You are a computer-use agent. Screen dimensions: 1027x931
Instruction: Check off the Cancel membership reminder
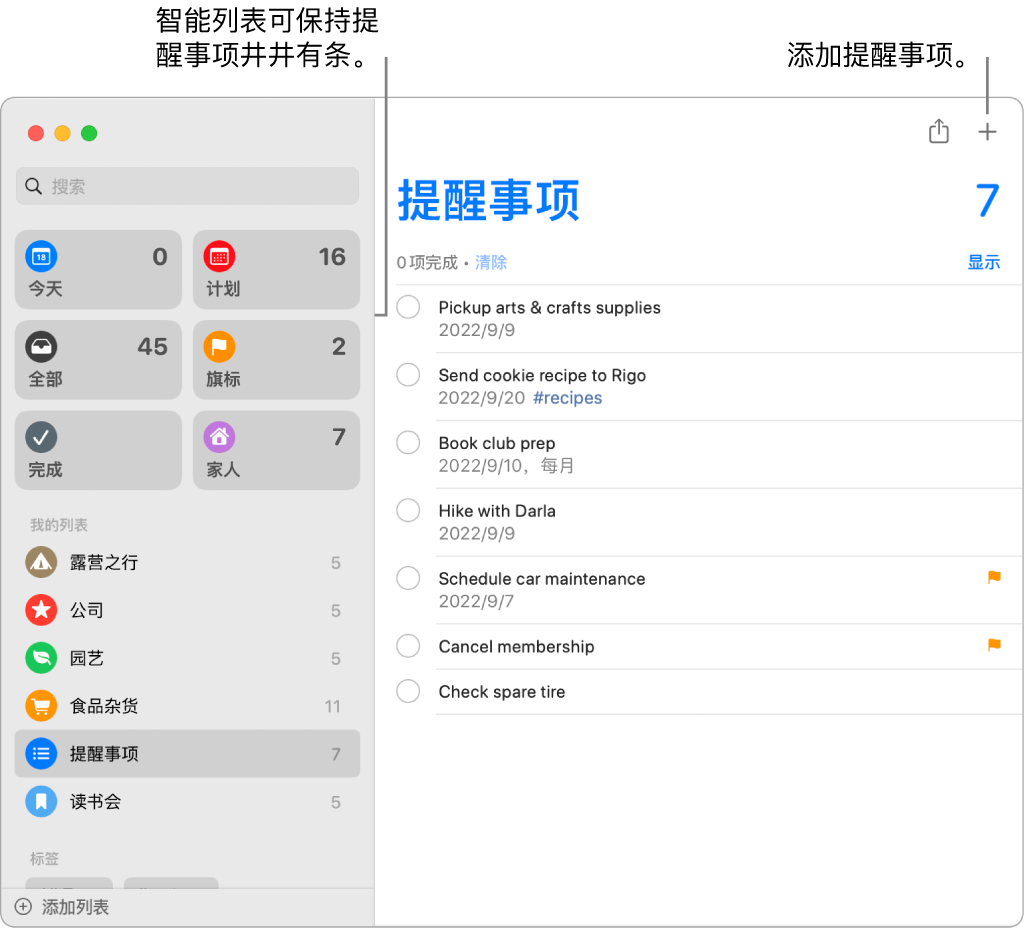[408, 646]
